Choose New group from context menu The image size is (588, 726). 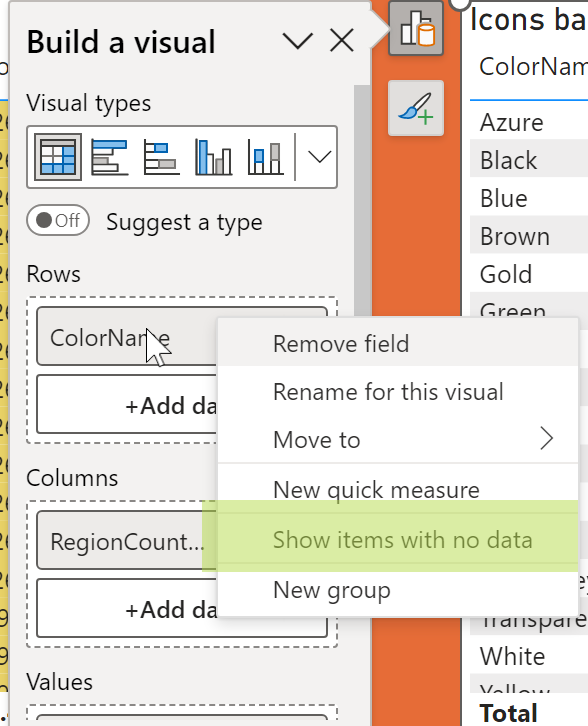pyautogui.click(x=398, y=590)
